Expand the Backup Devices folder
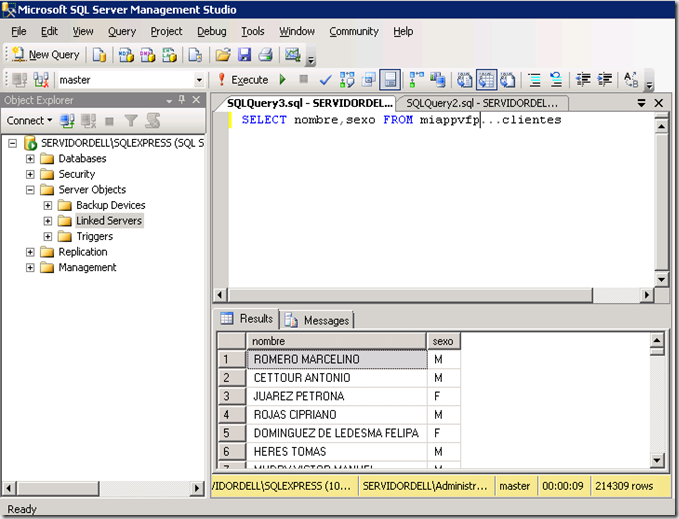 point(48,205)
